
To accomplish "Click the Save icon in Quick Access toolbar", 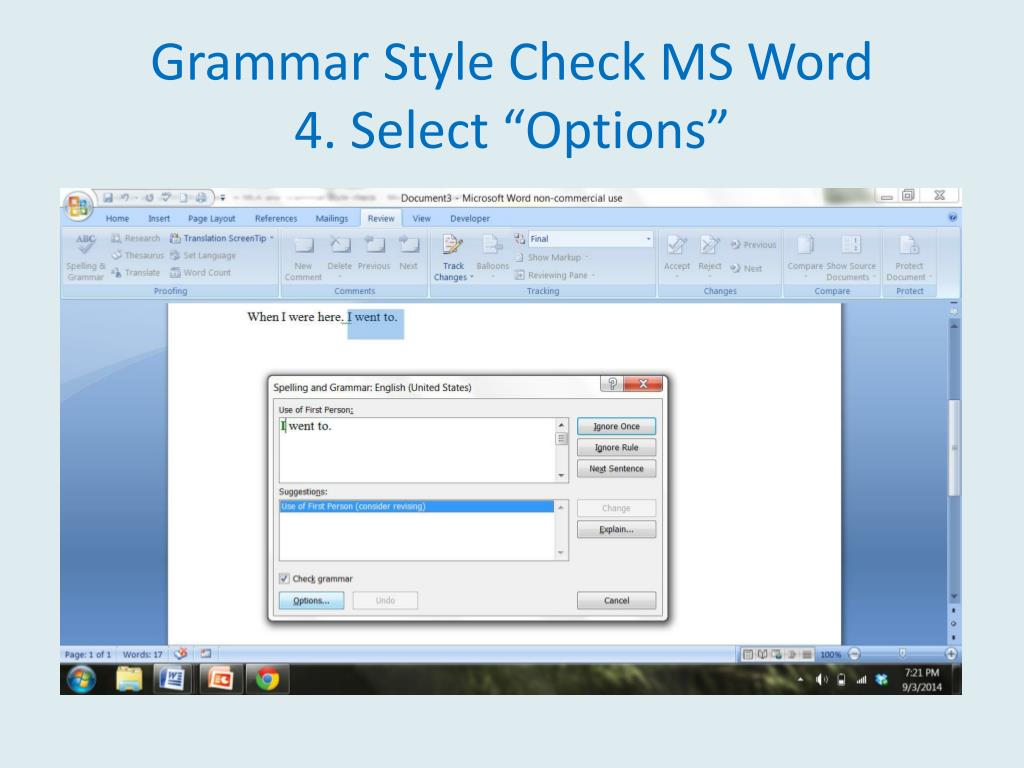I will click(108, 197).
